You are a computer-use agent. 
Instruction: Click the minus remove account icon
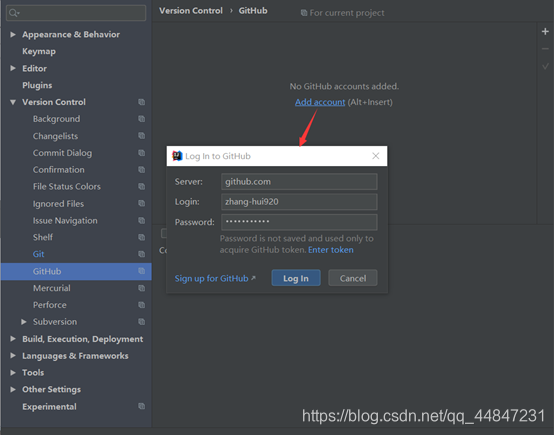545,49
